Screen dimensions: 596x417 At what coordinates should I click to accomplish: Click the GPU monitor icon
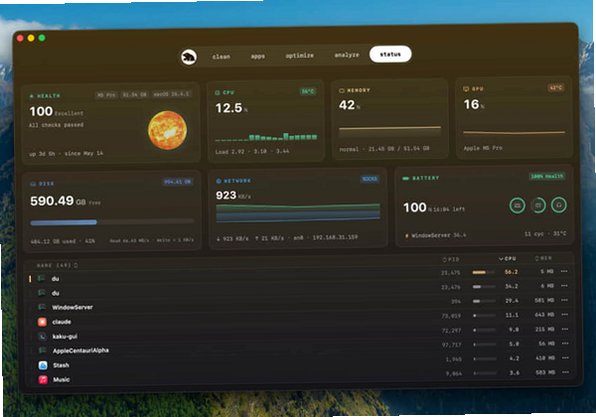(466, 89)
